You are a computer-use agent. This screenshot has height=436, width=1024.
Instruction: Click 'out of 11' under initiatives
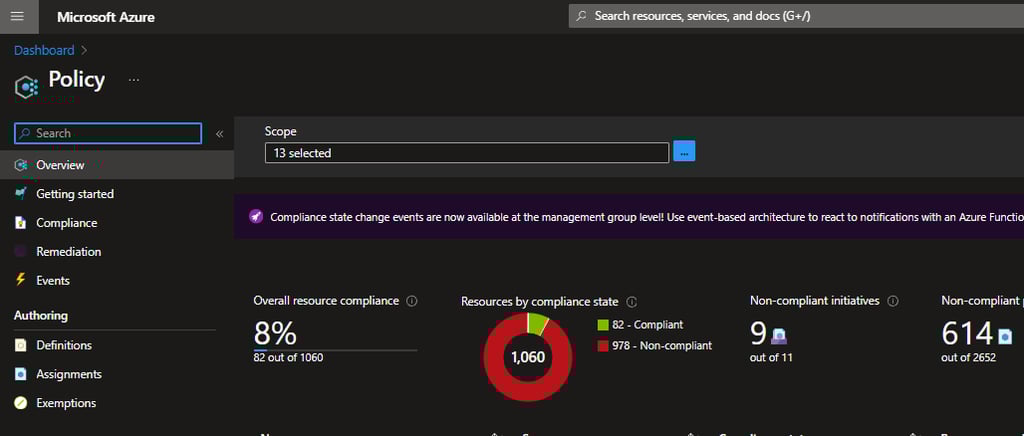click(771, 358)
